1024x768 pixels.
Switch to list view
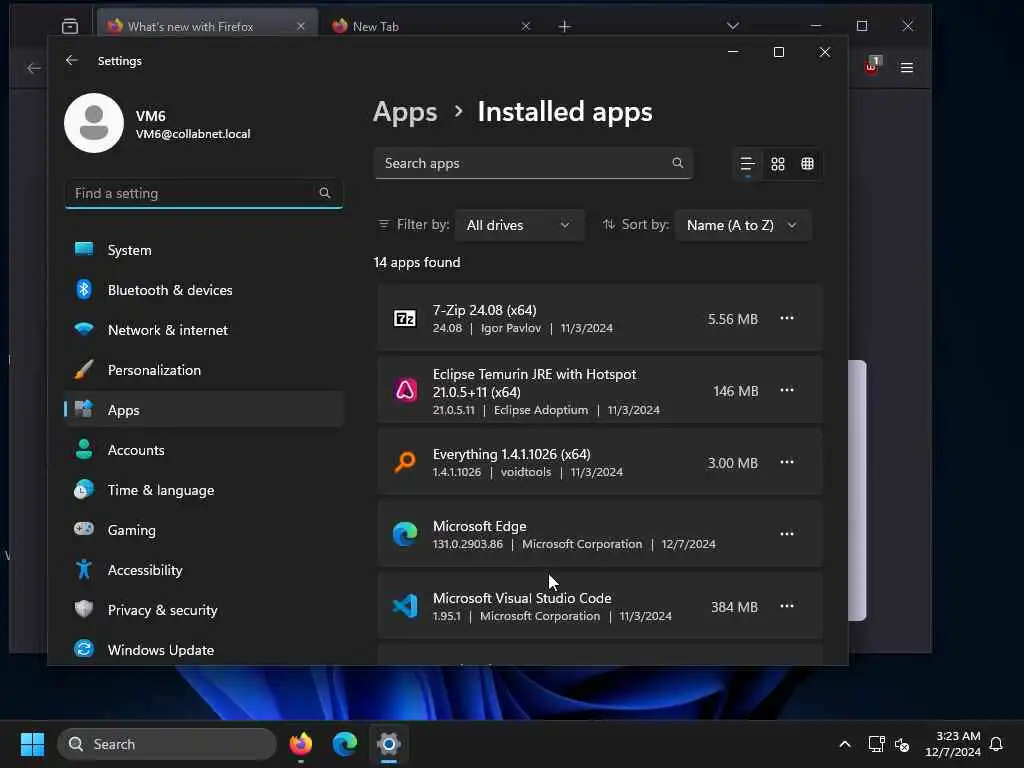(747, 164)
